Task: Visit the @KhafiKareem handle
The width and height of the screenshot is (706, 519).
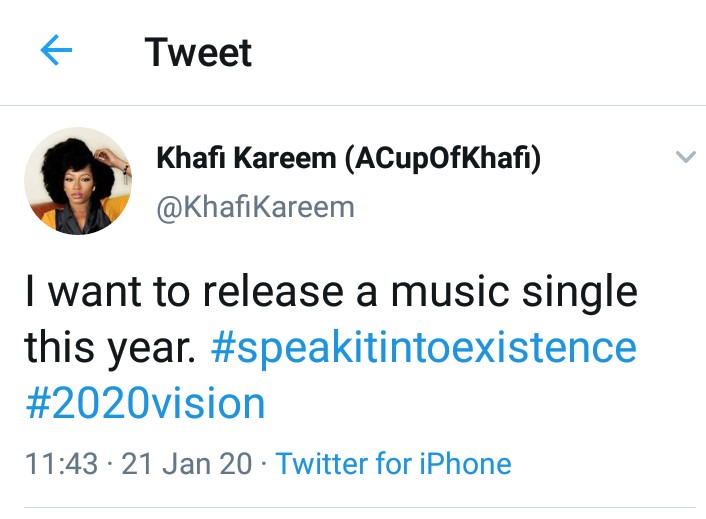Action: pyautogui.click(x=255, y=207)
